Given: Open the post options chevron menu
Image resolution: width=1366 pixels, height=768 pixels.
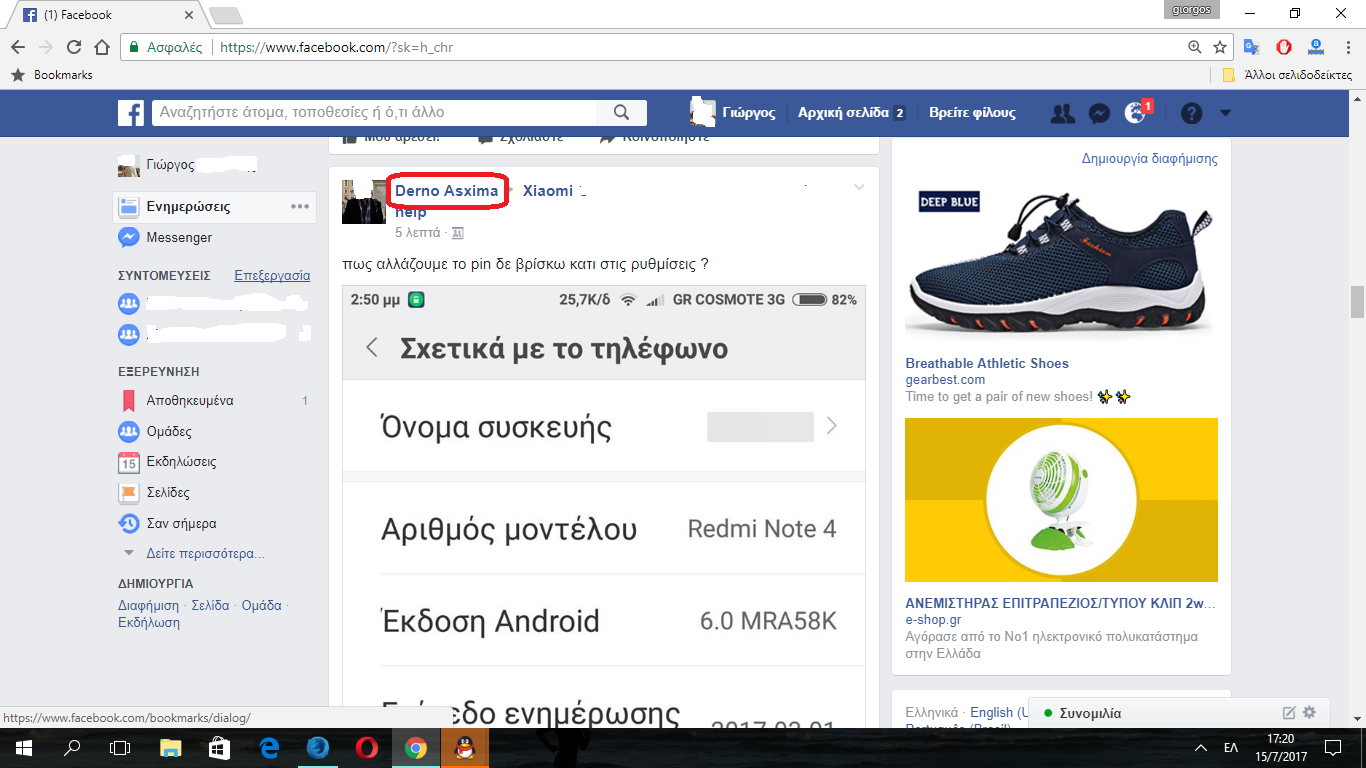Looking at the screenshot, I should [858, 188].
